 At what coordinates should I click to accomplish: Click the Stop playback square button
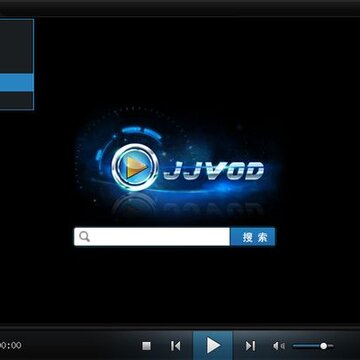click(146, 346)
